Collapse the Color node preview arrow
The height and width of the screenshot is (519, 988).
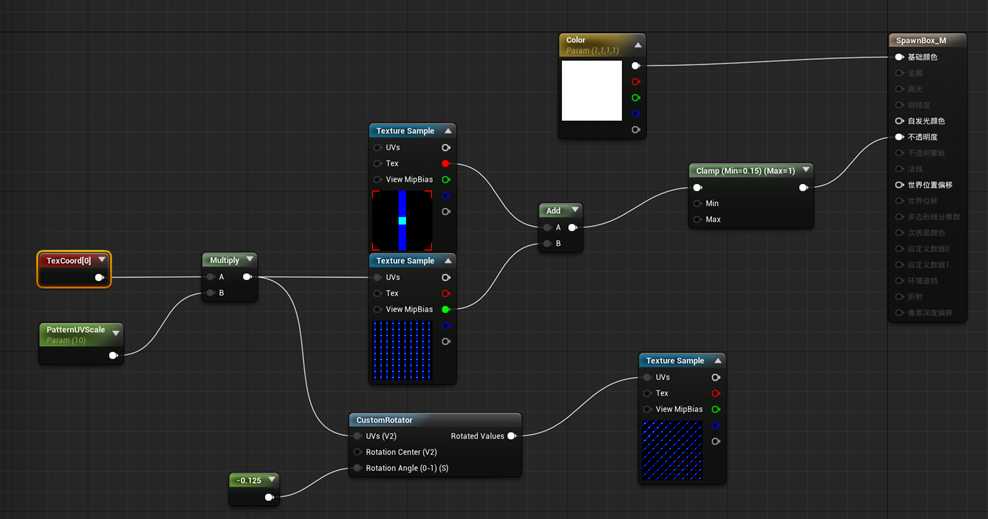tap(638, 45)
